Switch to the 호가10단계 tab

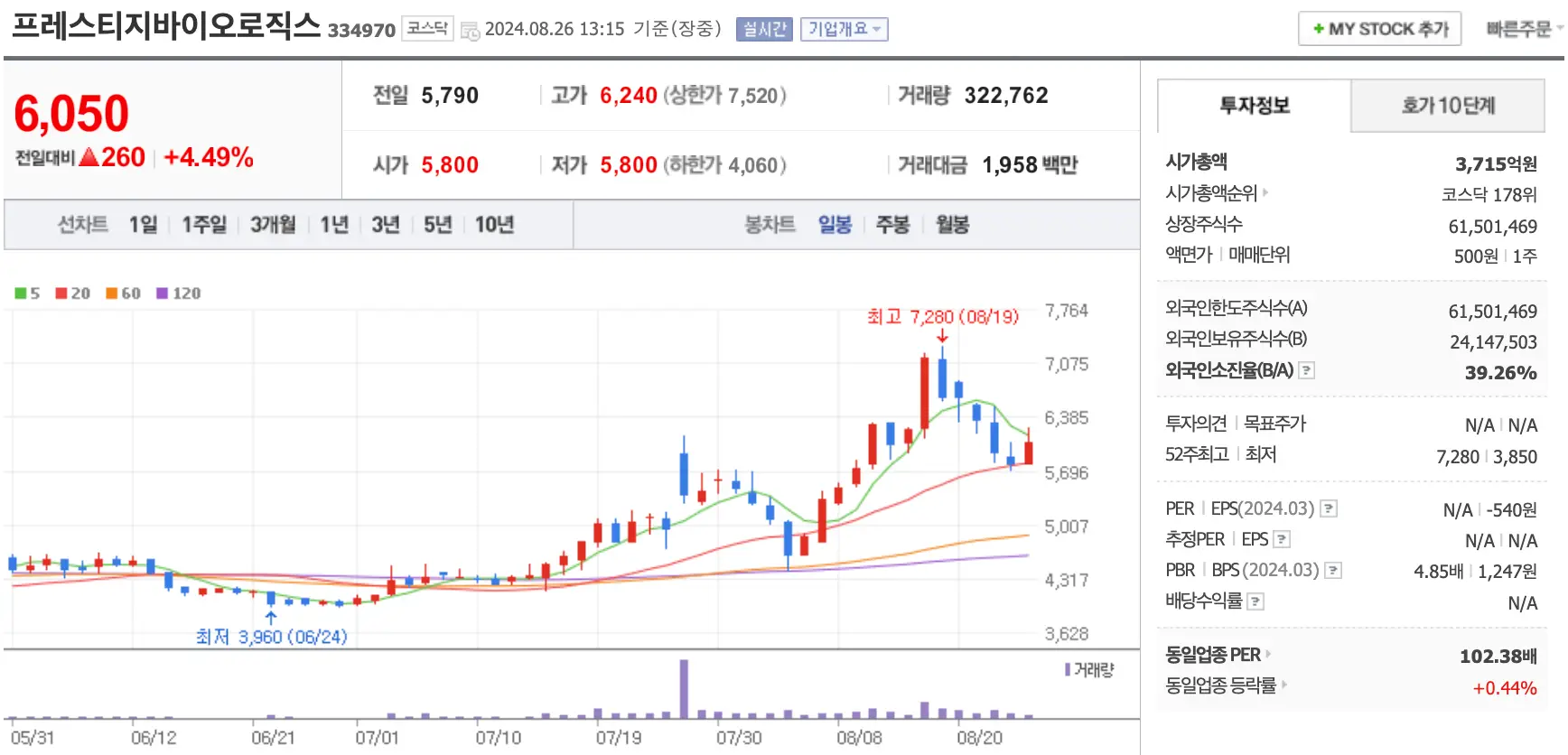[1448, 106]
